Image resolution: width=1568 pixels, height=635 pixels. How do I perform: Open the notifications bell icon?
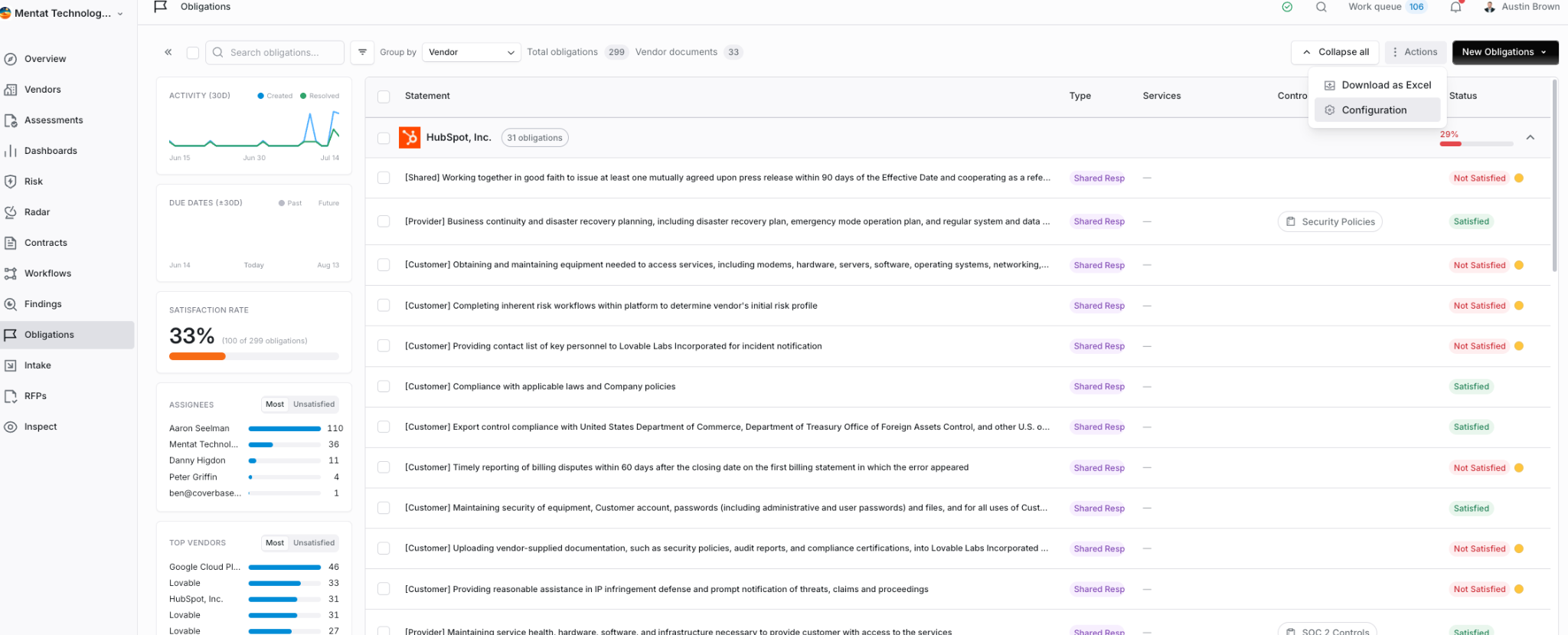[1455, 7]
